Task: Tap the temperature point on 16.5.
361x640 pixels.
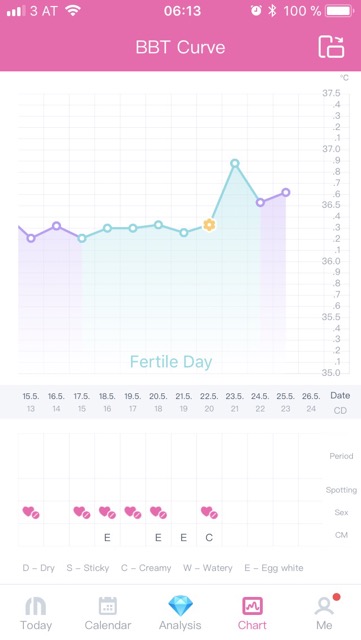Action: [x=56, y=226]
